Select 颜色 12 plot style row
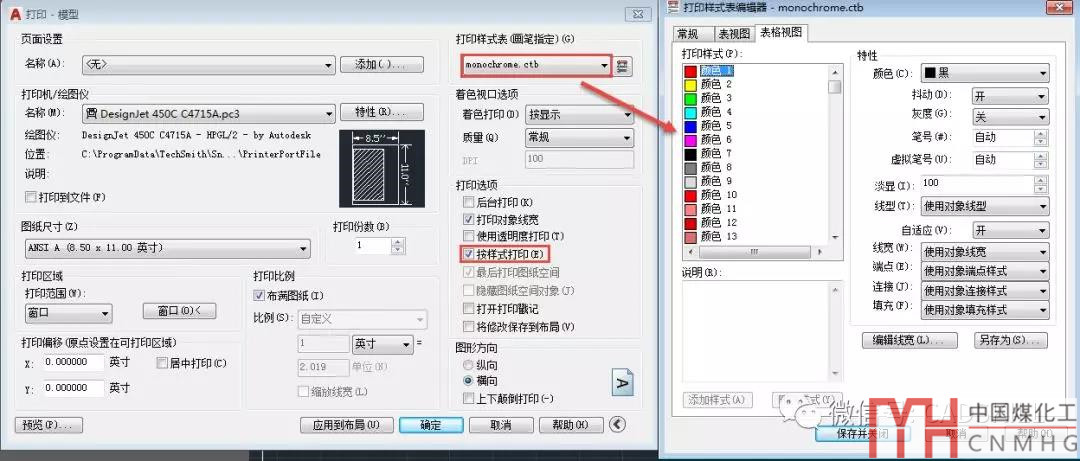Image resolution: width=1080 pixels, height=461 pixels. [x=711, y=223]
